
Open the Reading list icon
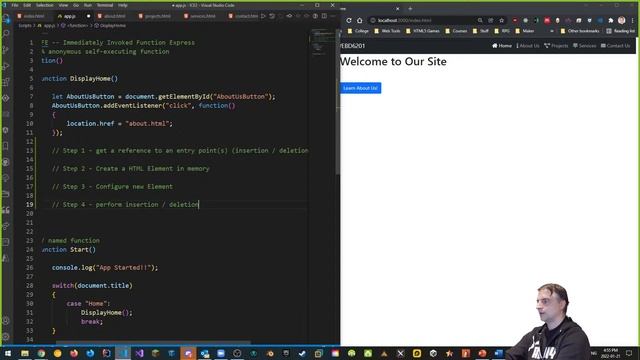click(x=620, y=31)
